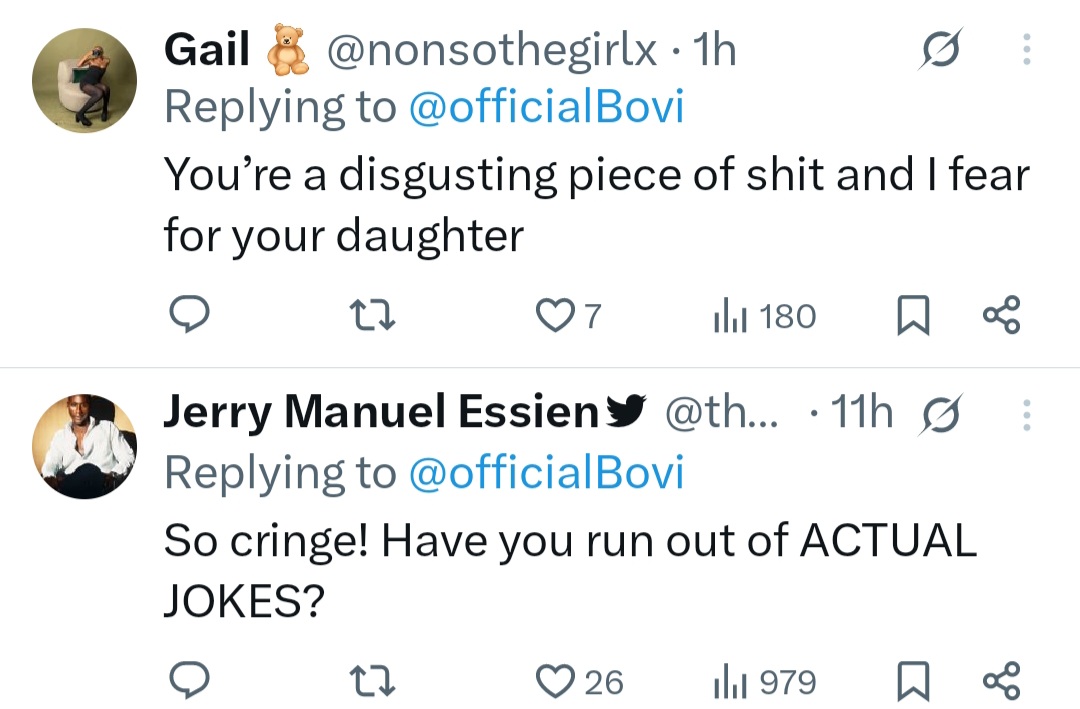The height and width of the screenshot is (709, 1080).
Task: Bookmark Gail's tweet
Action: coord(910,316)
